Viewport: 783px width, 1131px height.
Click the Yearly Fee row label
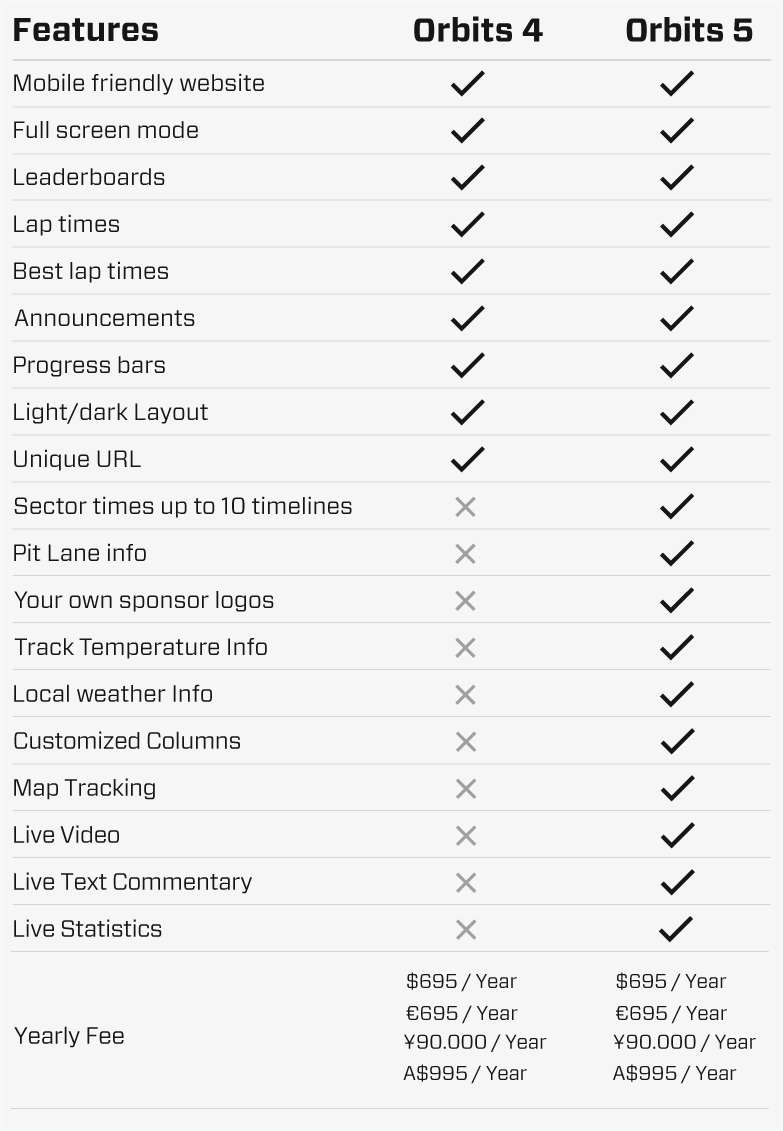69,1036
